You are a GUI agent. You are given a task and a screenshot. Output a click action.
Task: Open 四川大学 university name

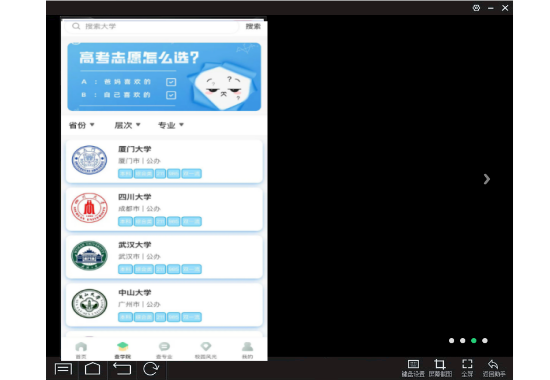(135, 197)
